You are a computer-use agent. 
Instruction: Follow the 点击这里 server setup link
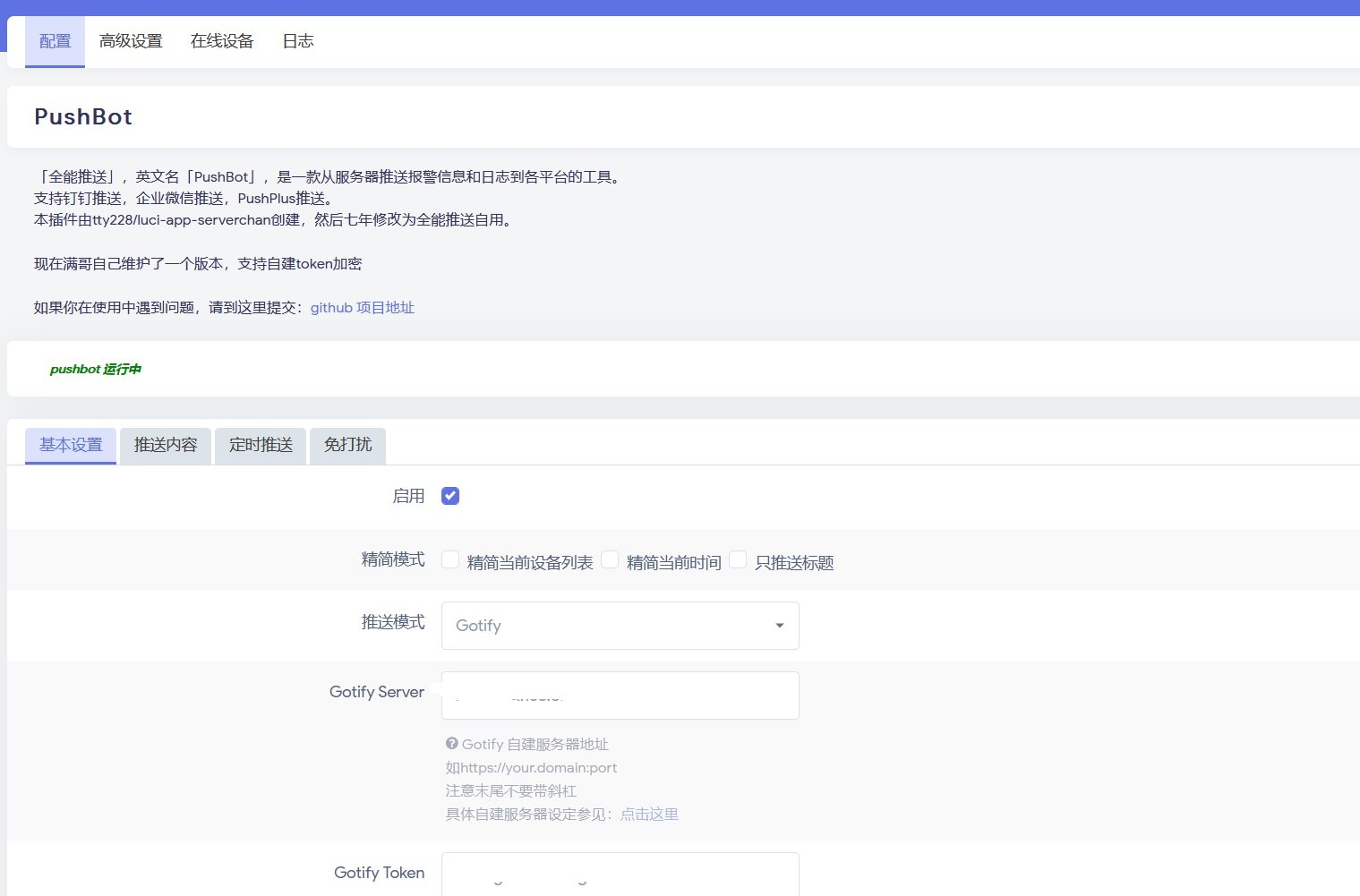(x=649, y=815)
